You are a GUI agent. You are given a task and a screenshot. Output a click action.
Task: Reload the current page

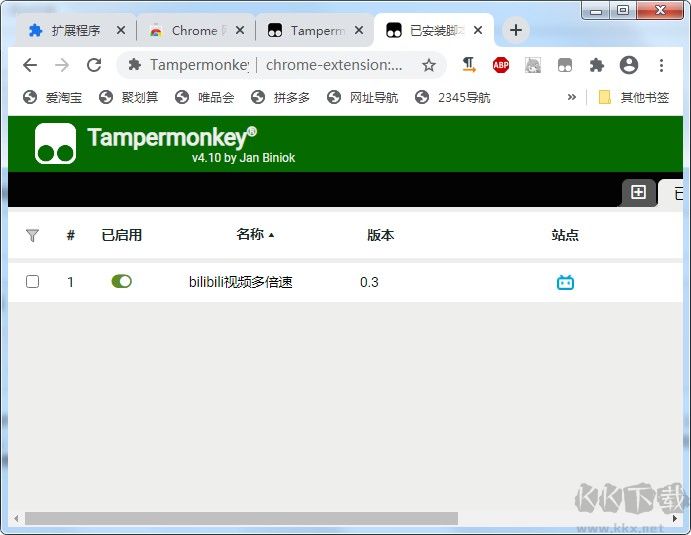click(94, 65)
